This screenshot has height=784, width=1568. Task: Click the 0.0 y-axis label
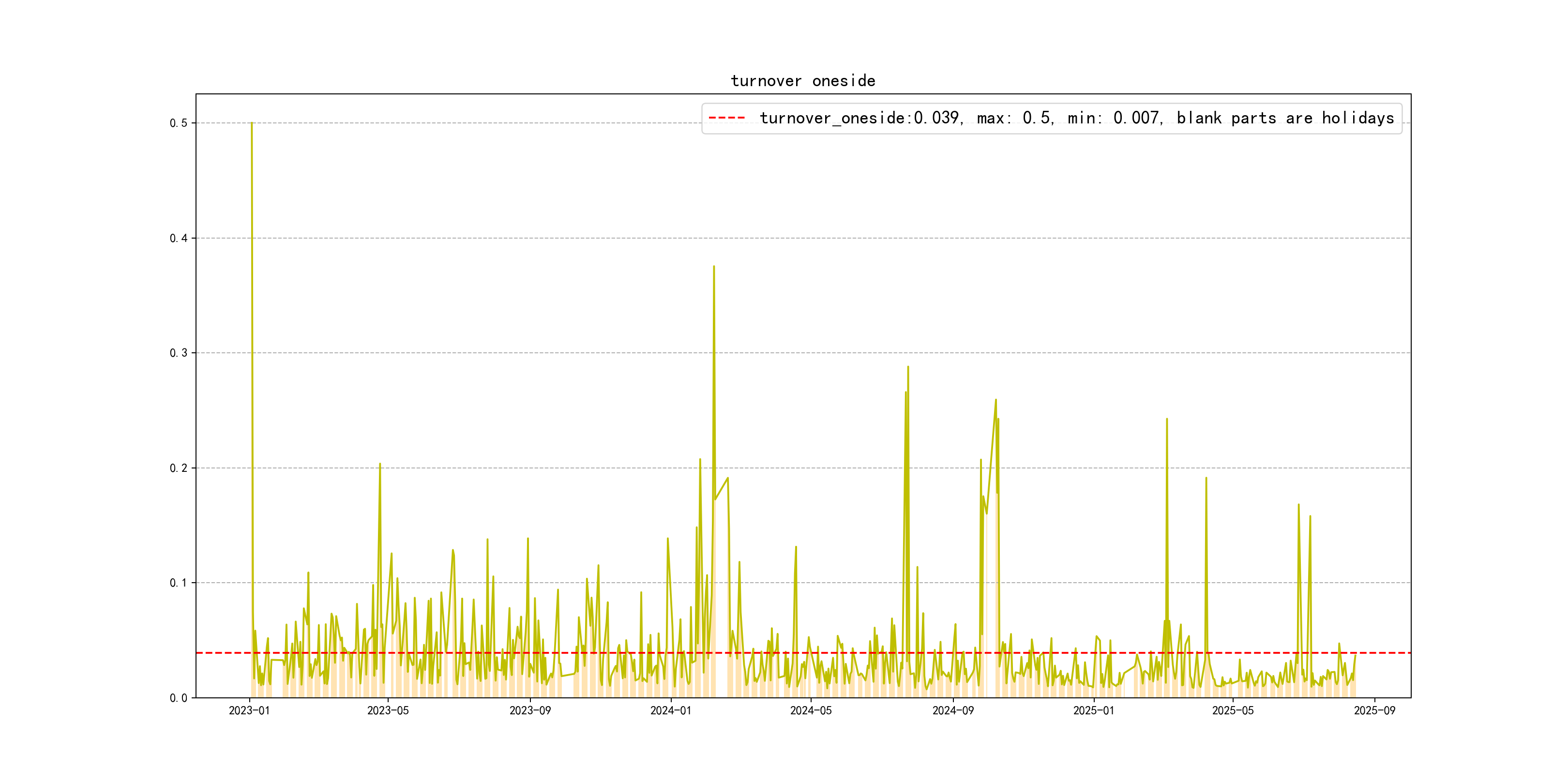[x=179, y=698]
